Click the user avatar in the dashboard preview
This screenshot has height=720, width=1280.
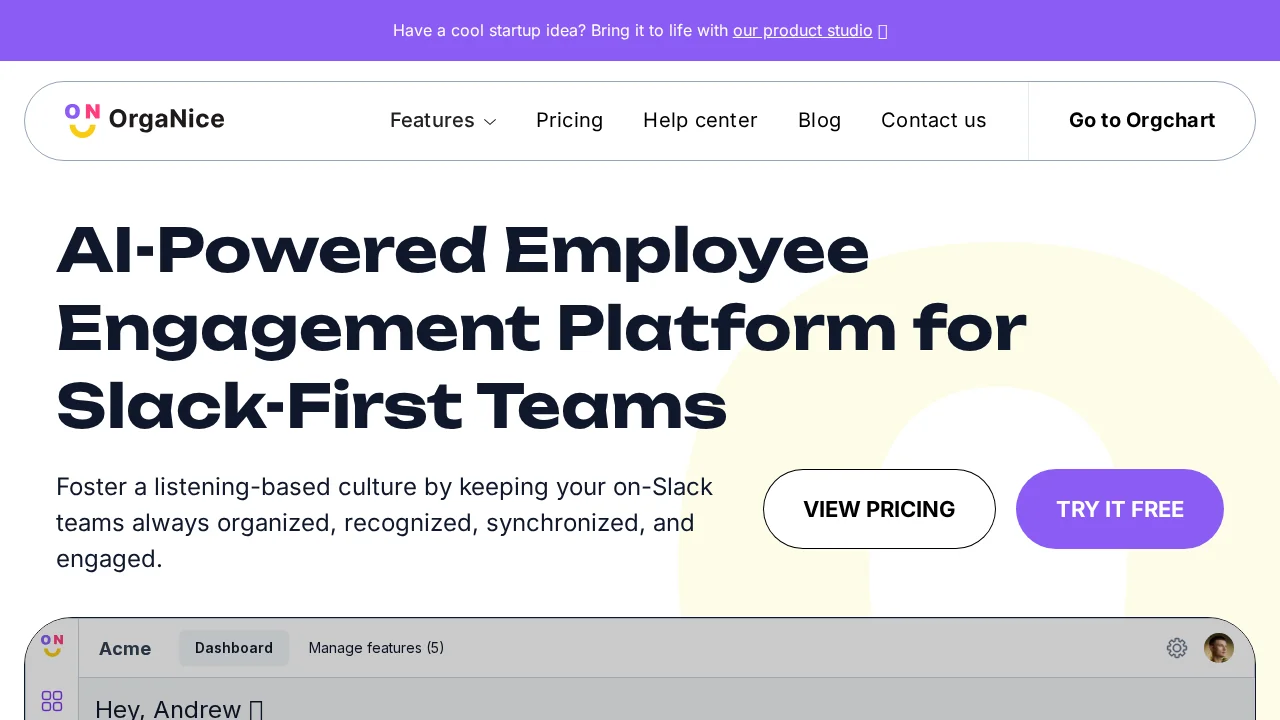(1219, 648)
